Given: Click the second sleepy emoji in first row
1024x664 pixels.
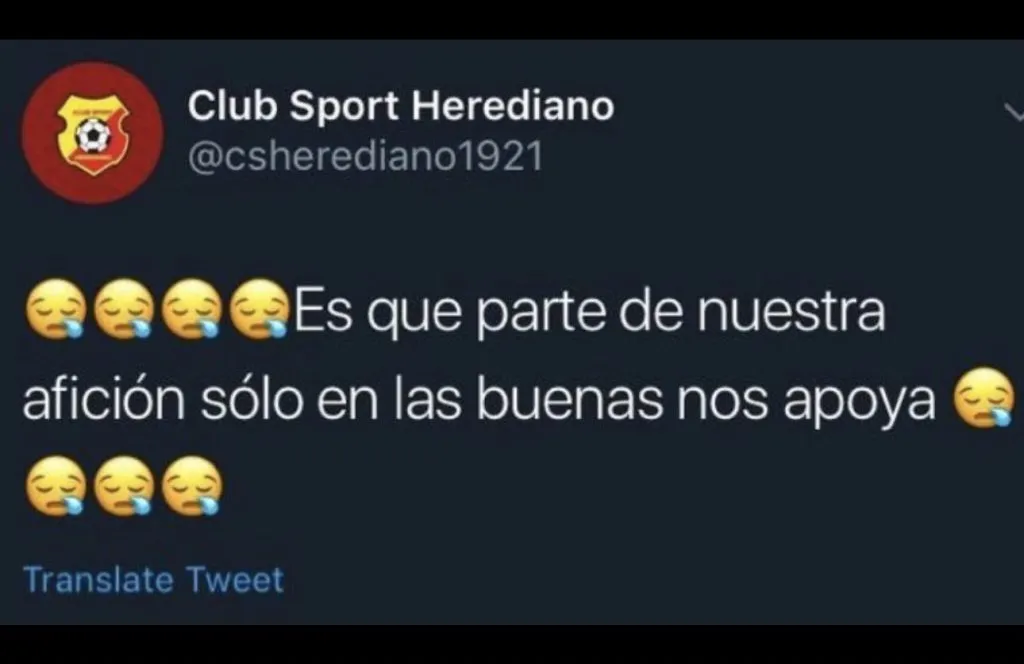Looking at the screenshot, I should click(x=124, y=309).
